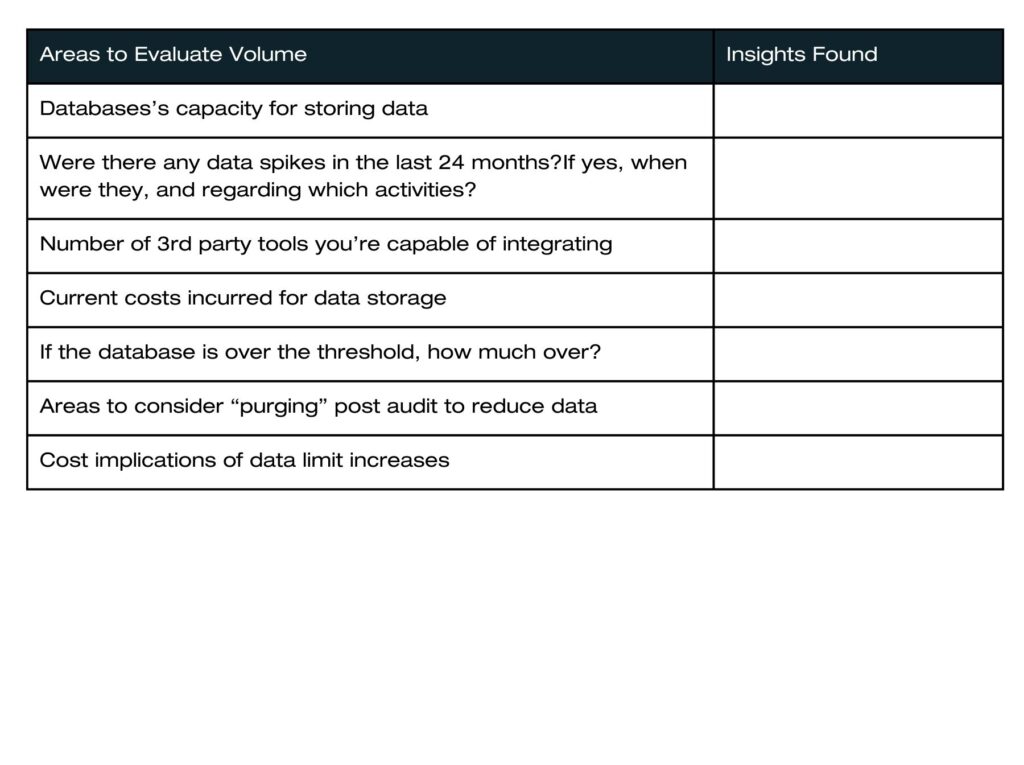Click the "Insights Found" column header
1024x765 pixels.
(801, 55)
